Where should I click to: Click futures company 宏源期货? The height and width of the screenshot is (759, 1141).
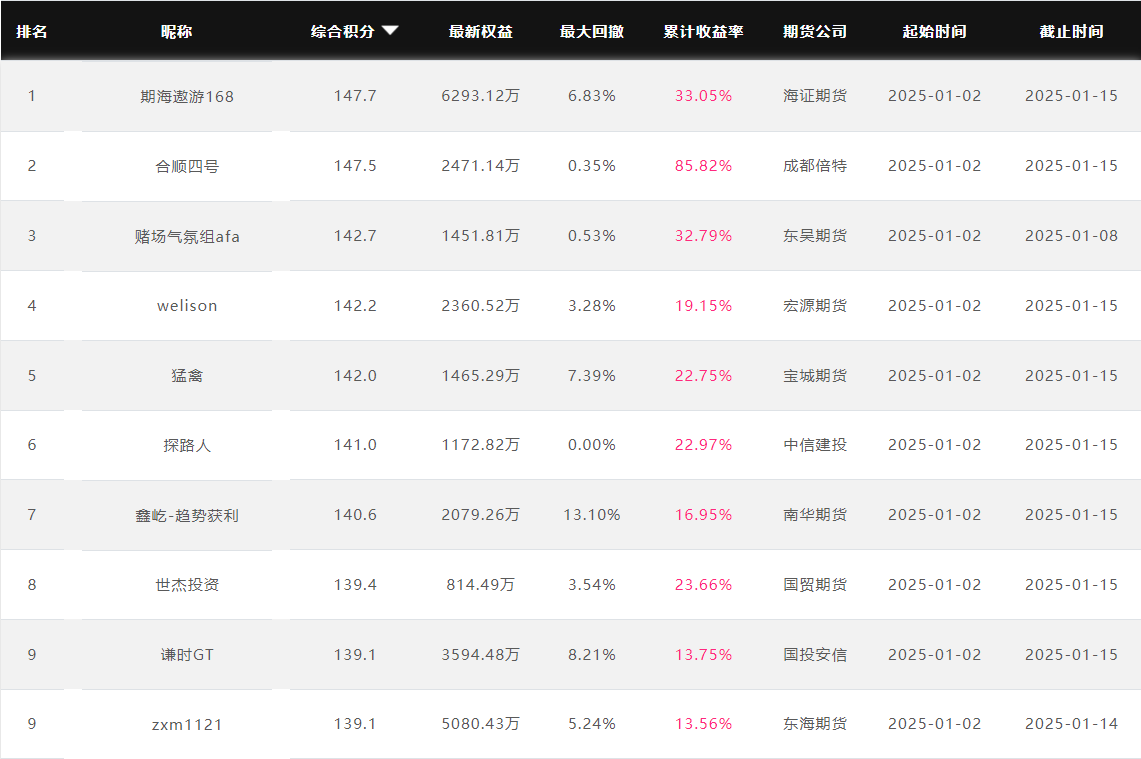[815, 306]
